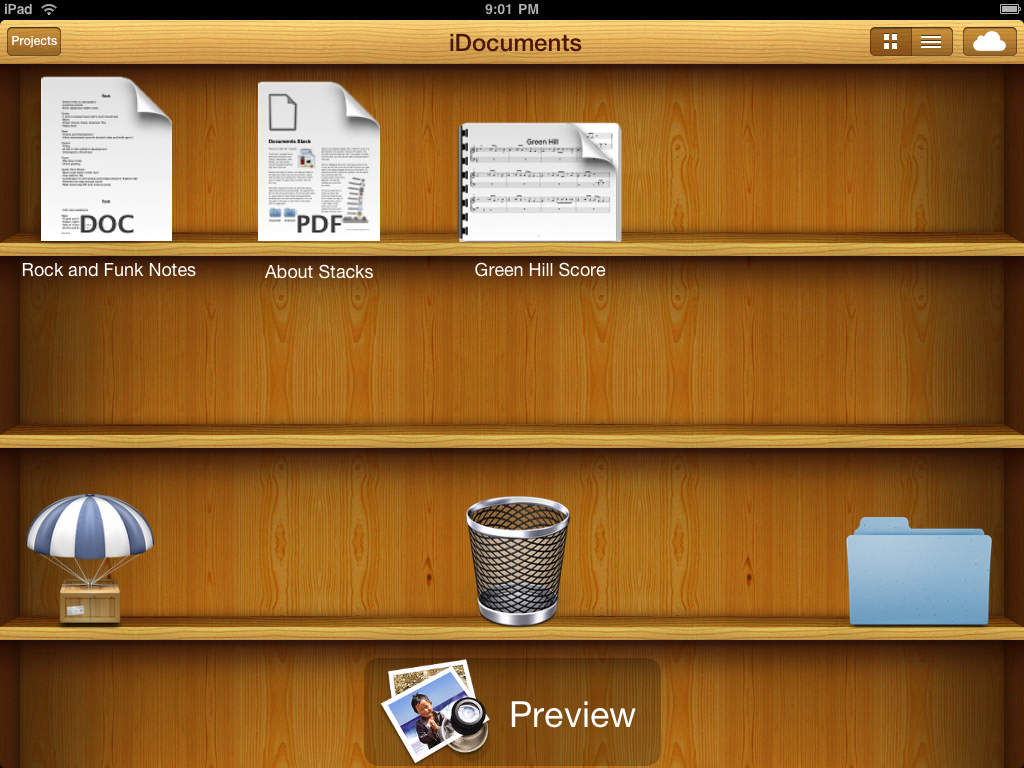Open the Green Hill Score sheet music thumbnail

coord(539,182)
